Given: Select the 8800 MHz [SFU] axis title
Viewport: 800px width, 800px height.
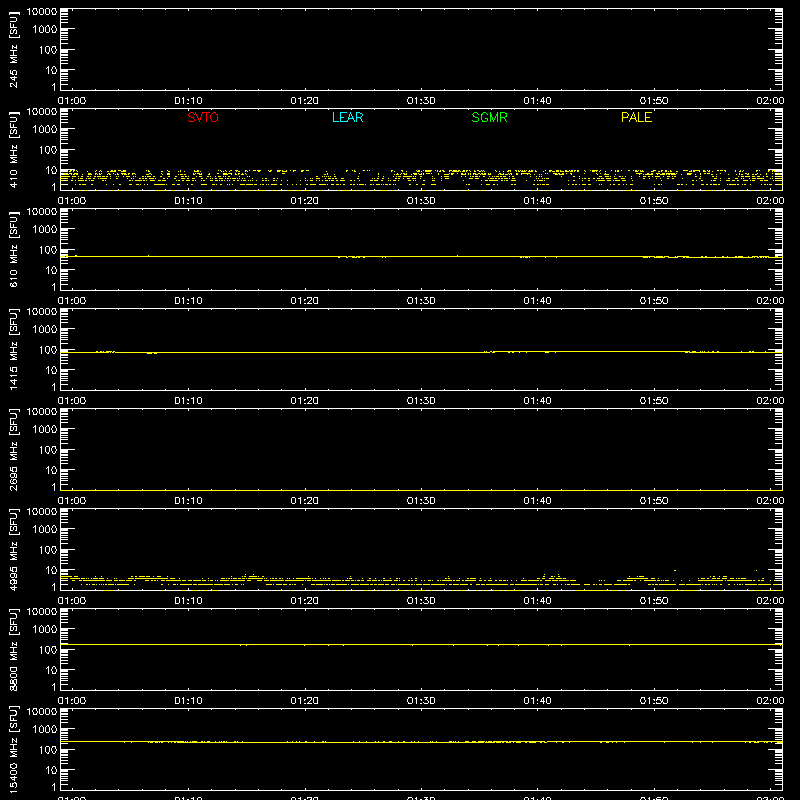Looking at the screenshot, I should click(x=13, y=650).
